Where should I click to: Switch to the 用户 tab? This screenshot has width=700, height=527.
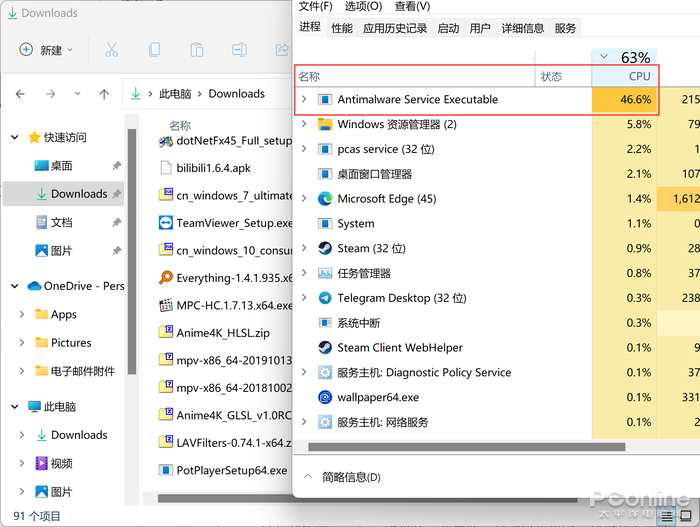click(x=480, y=28)
